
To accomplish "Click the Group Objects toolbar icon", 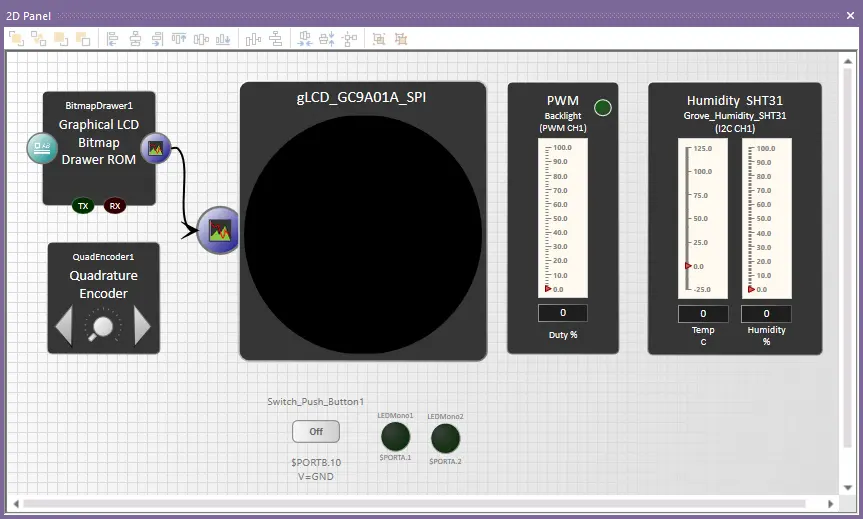I will 379,39.
